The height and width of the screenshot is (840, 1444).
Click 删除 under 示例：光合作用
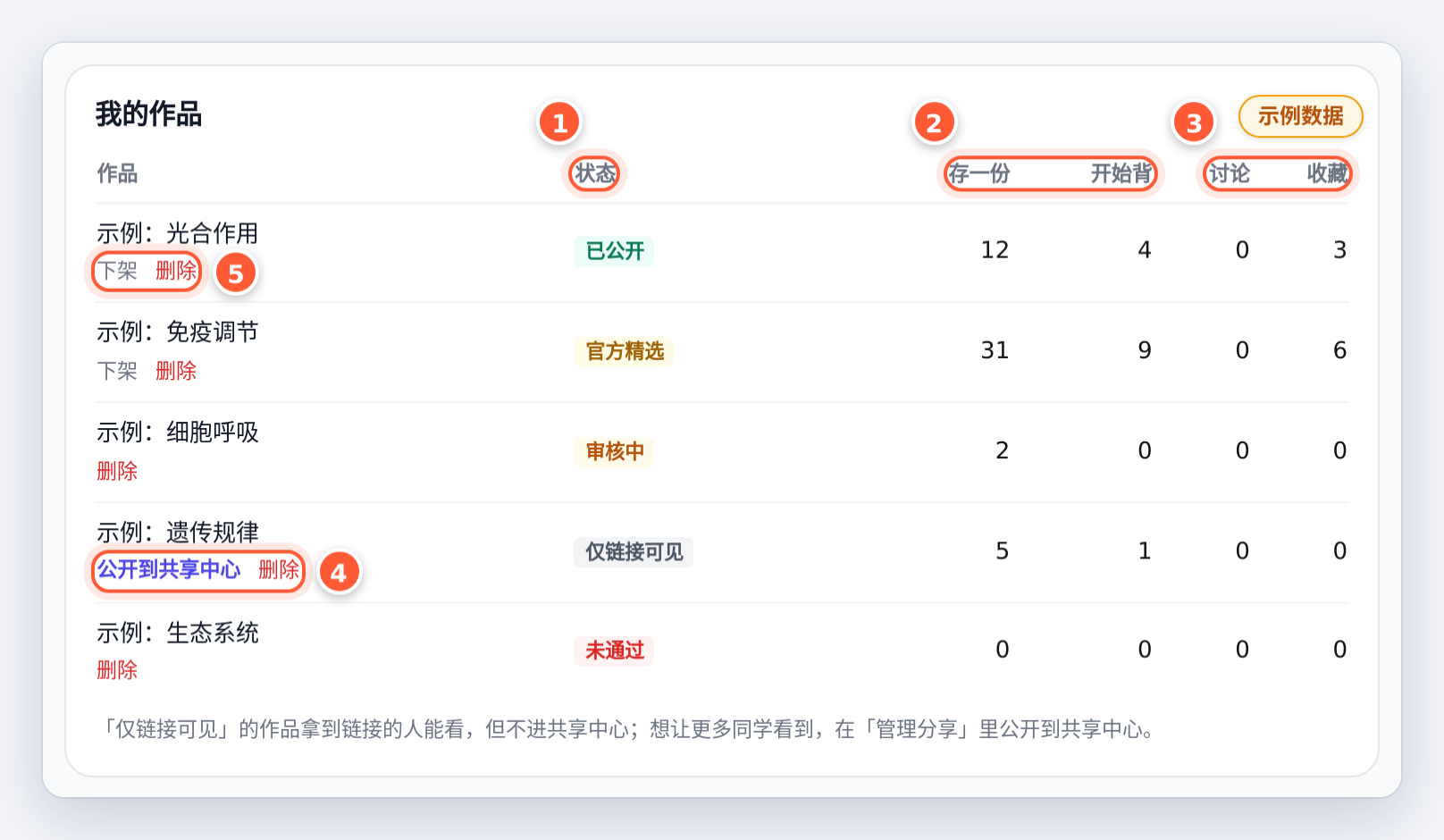point(176,271)
